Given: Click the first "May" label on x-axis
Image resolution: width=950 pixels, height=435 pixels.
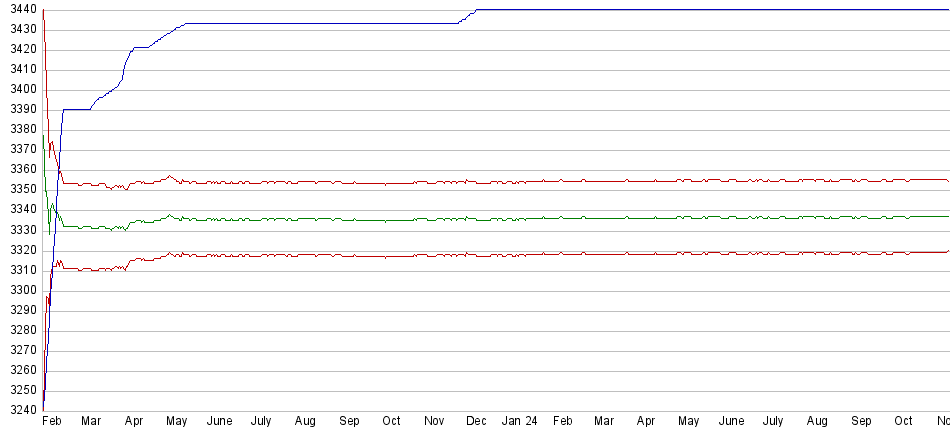Looking at the screenshot, I should (176, 422).
